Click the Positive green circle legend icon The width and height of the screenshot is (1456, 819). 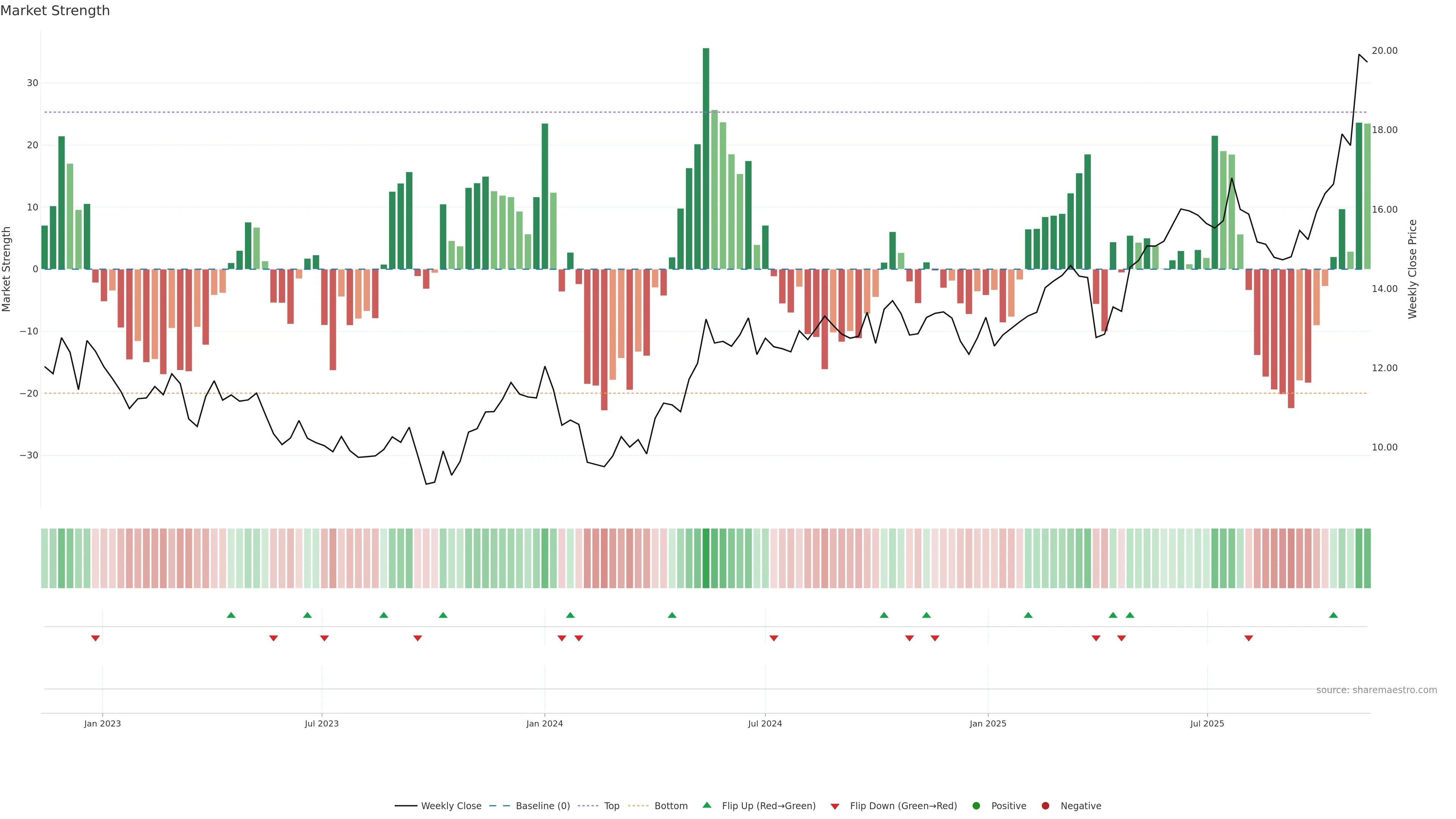976,805
